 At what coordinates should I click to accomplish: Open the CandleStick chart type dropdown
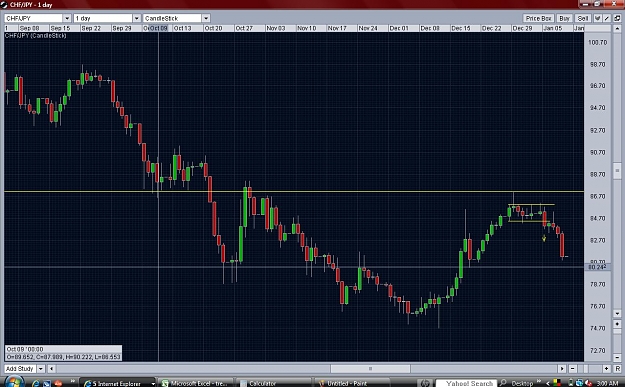(206, 18)
